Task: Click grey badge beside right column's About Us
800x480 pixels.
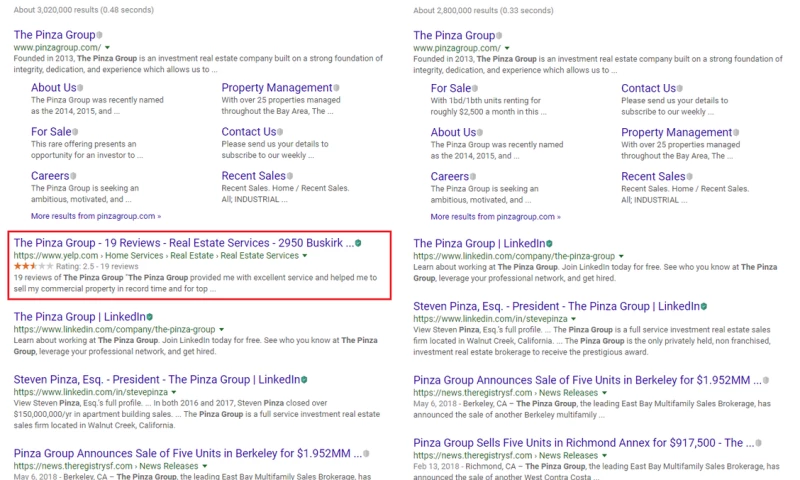Action: click(x=480, y=132)
